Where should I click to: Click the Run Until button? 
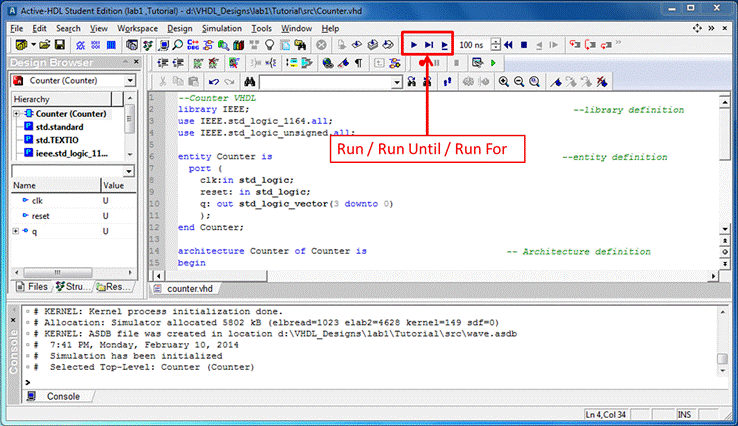[x=429, y=45]
